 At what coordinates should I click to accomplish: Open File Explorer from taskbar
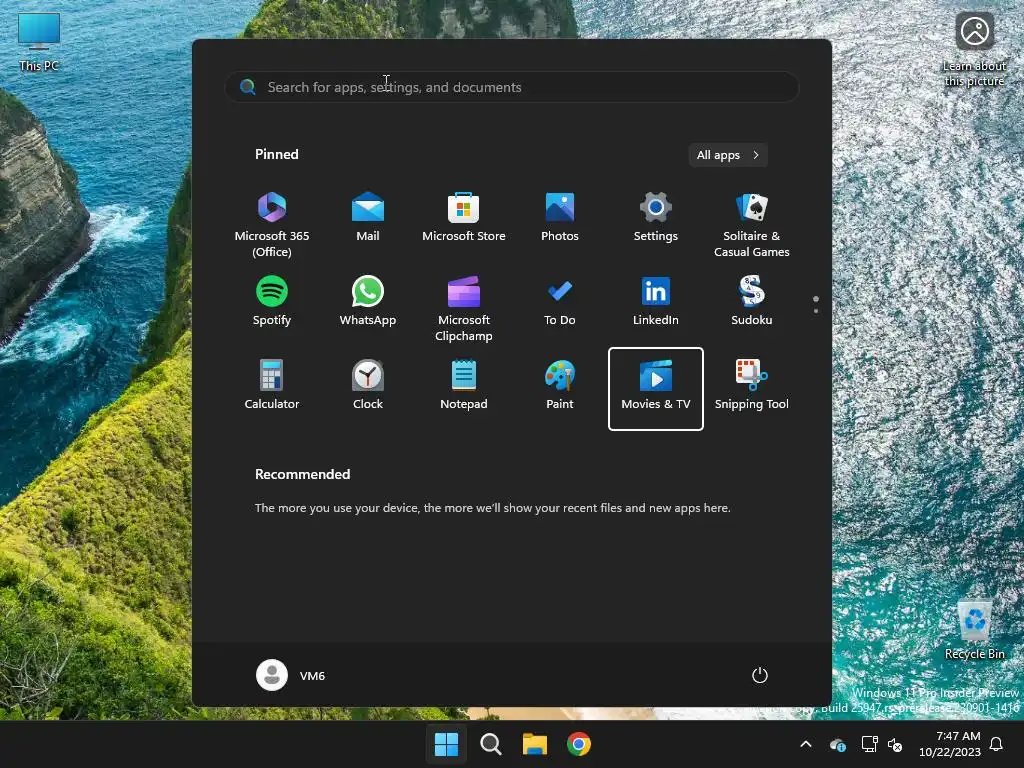click(x=535, y=744)
